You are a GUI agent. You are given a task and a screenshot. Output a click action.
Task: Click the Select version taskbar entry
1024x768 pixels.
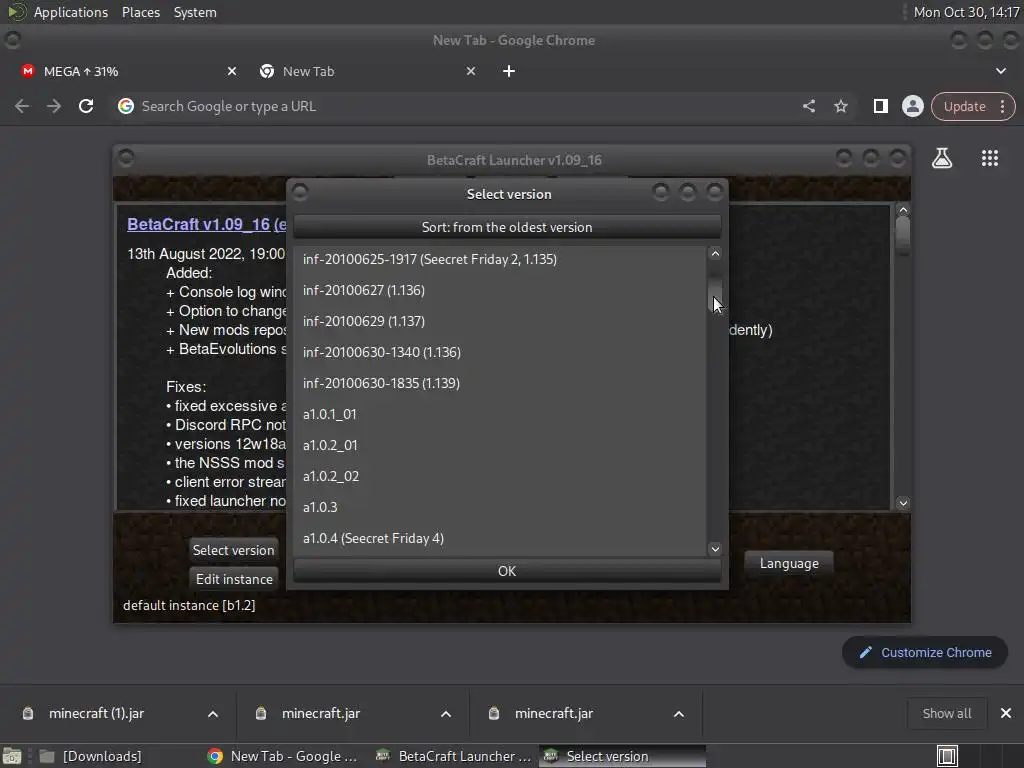(622, 756)
